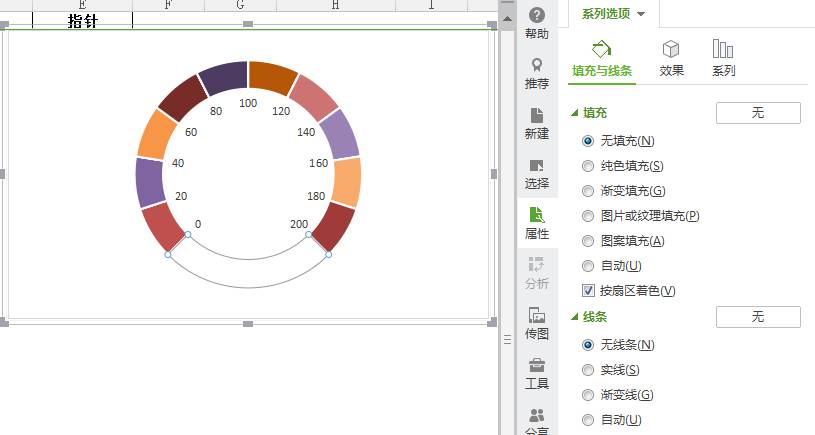Open the 系列选项 dropdown
815x435 pixels.
point(613,14)
